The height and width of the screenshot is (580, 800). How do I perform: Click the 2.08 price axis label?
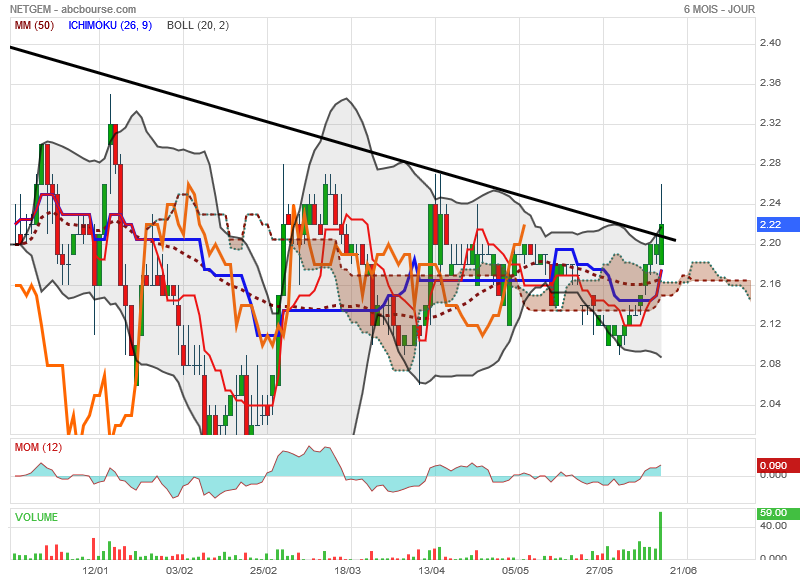[770, 364]
